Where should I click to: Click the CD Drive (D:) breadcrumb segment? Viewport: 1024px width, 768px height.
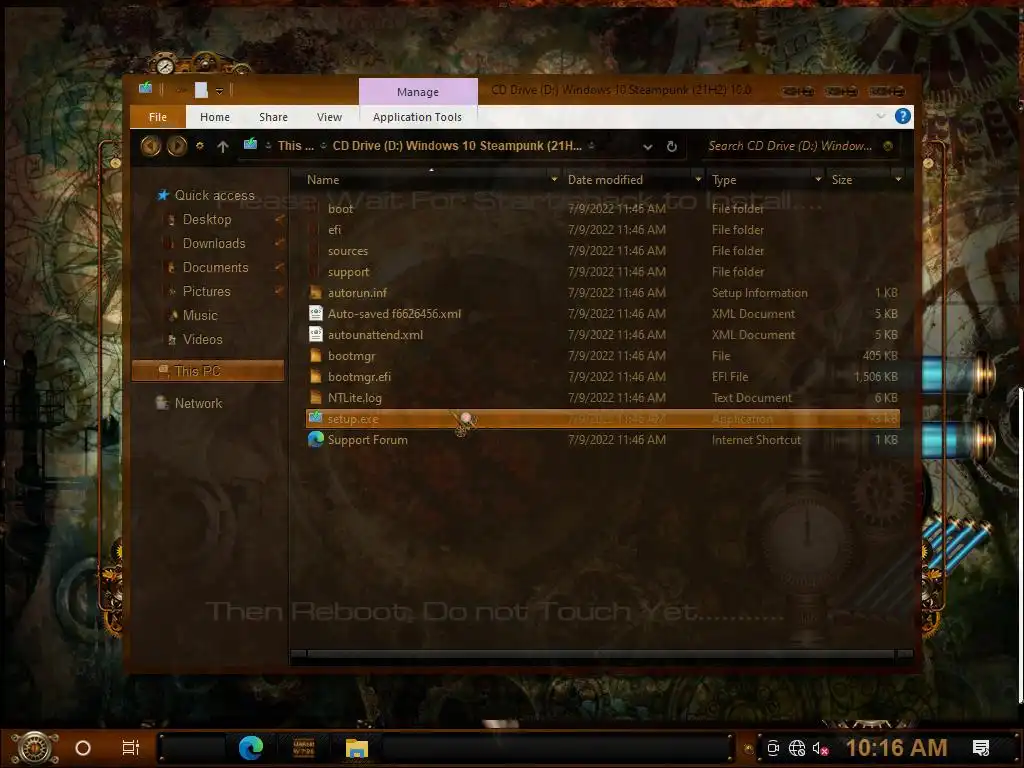pyautogui.click(x=457, y=146)
